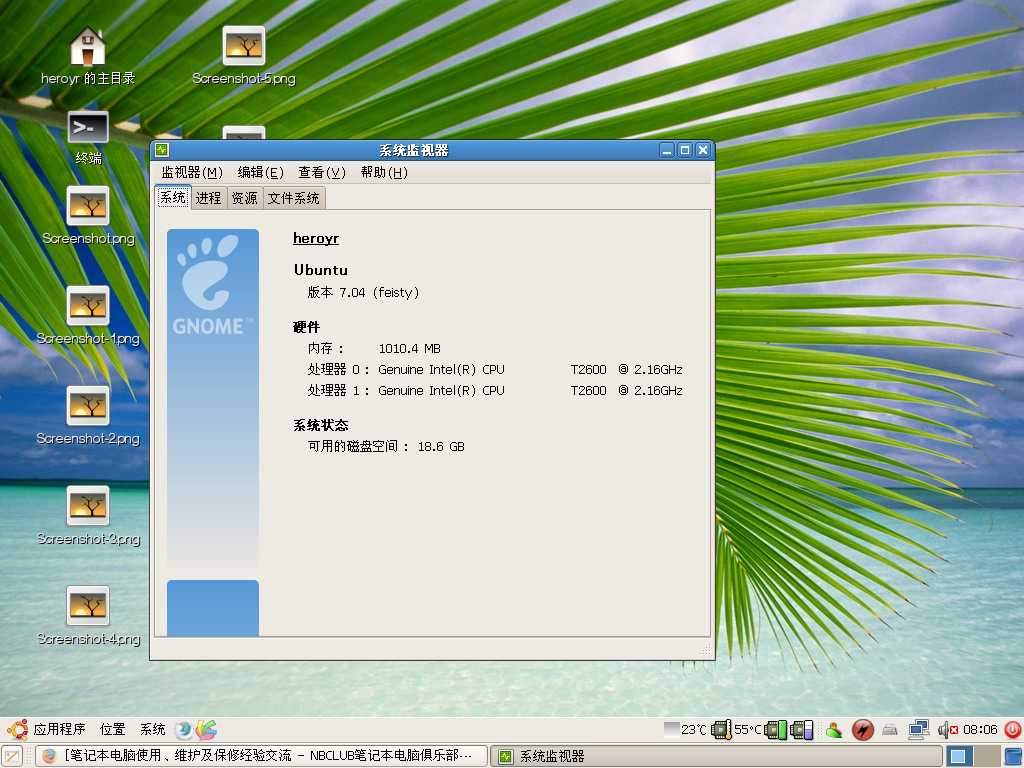Switch to the 资源 tab
This screenshot has height=768, width=1024.
244,198
